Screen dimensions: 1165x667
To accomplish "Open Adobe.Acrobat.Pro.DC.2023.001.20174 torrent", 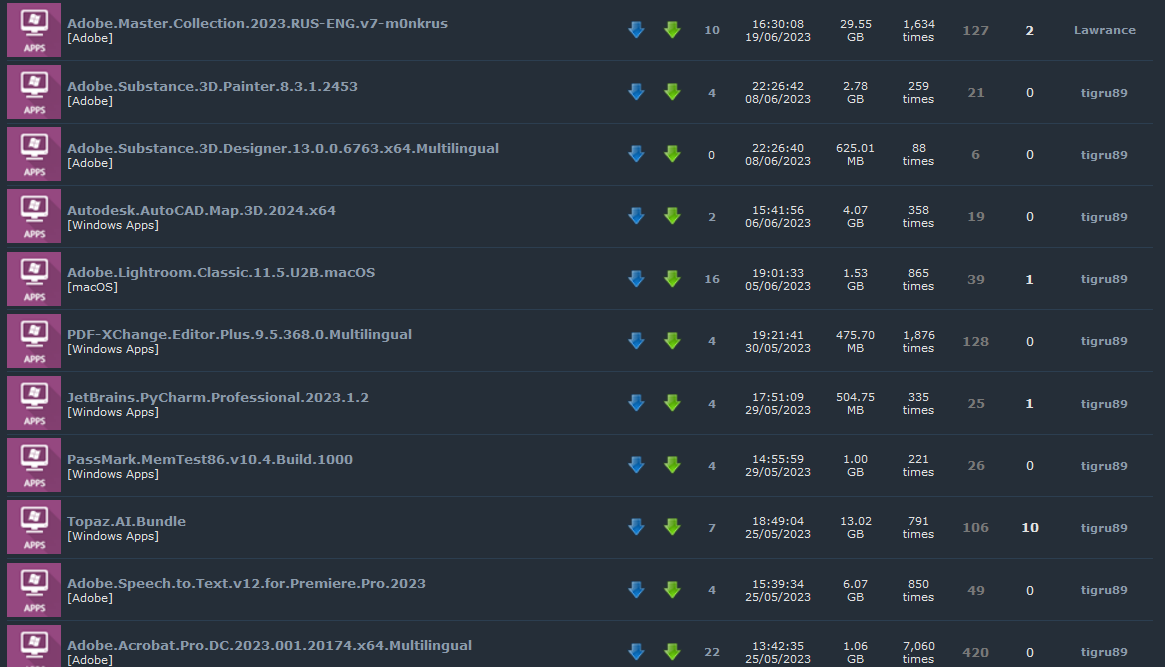I will 270,645.
